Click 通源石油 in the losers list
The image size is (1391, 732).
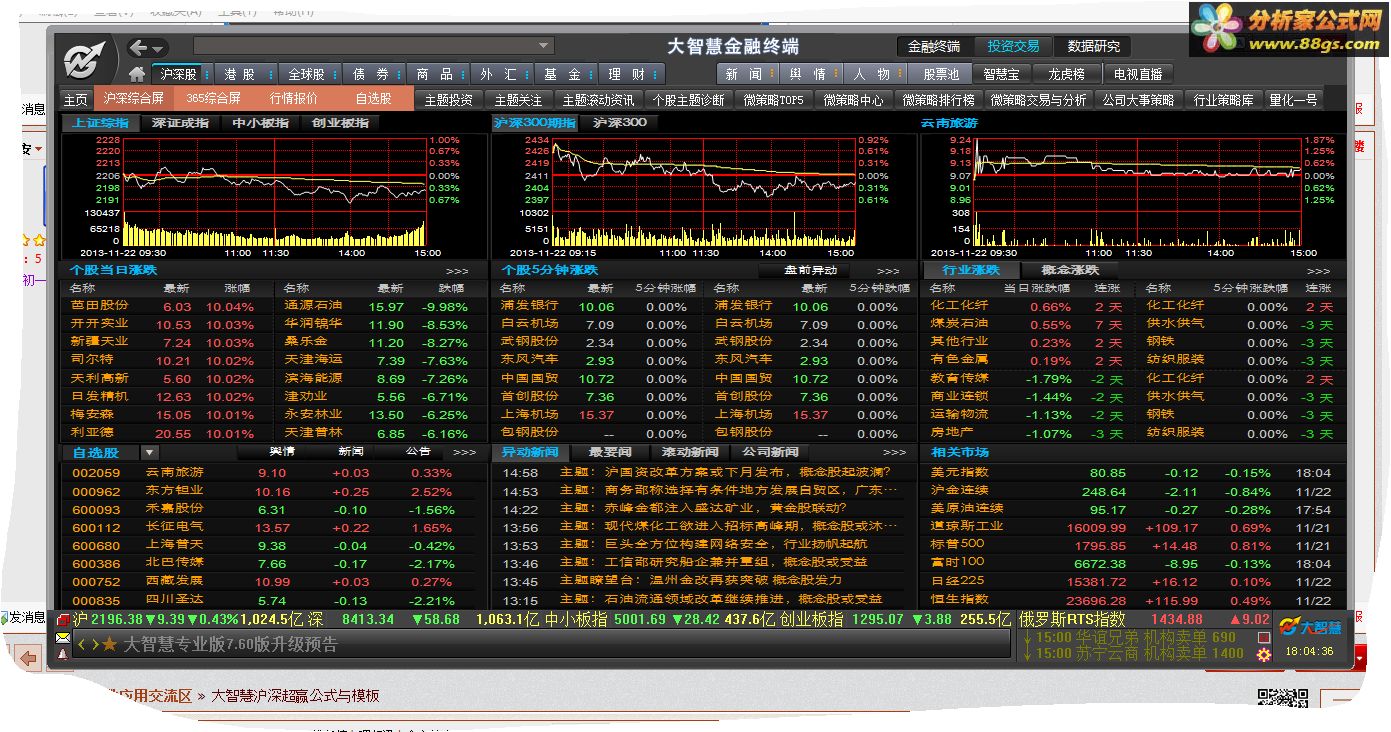[313, 306]
